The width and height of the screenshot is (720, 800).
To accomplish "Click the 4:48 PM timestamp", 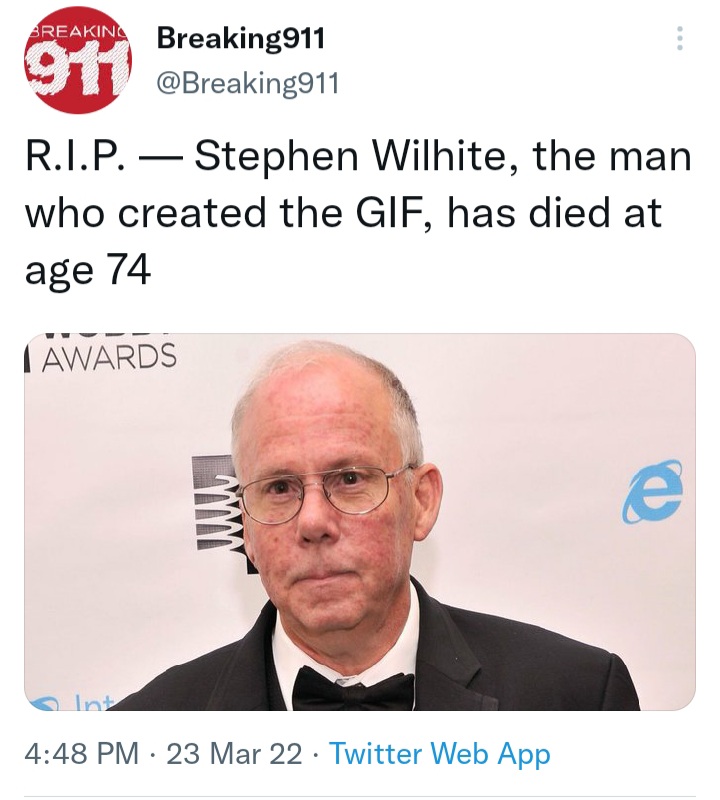I will [81, 754].
